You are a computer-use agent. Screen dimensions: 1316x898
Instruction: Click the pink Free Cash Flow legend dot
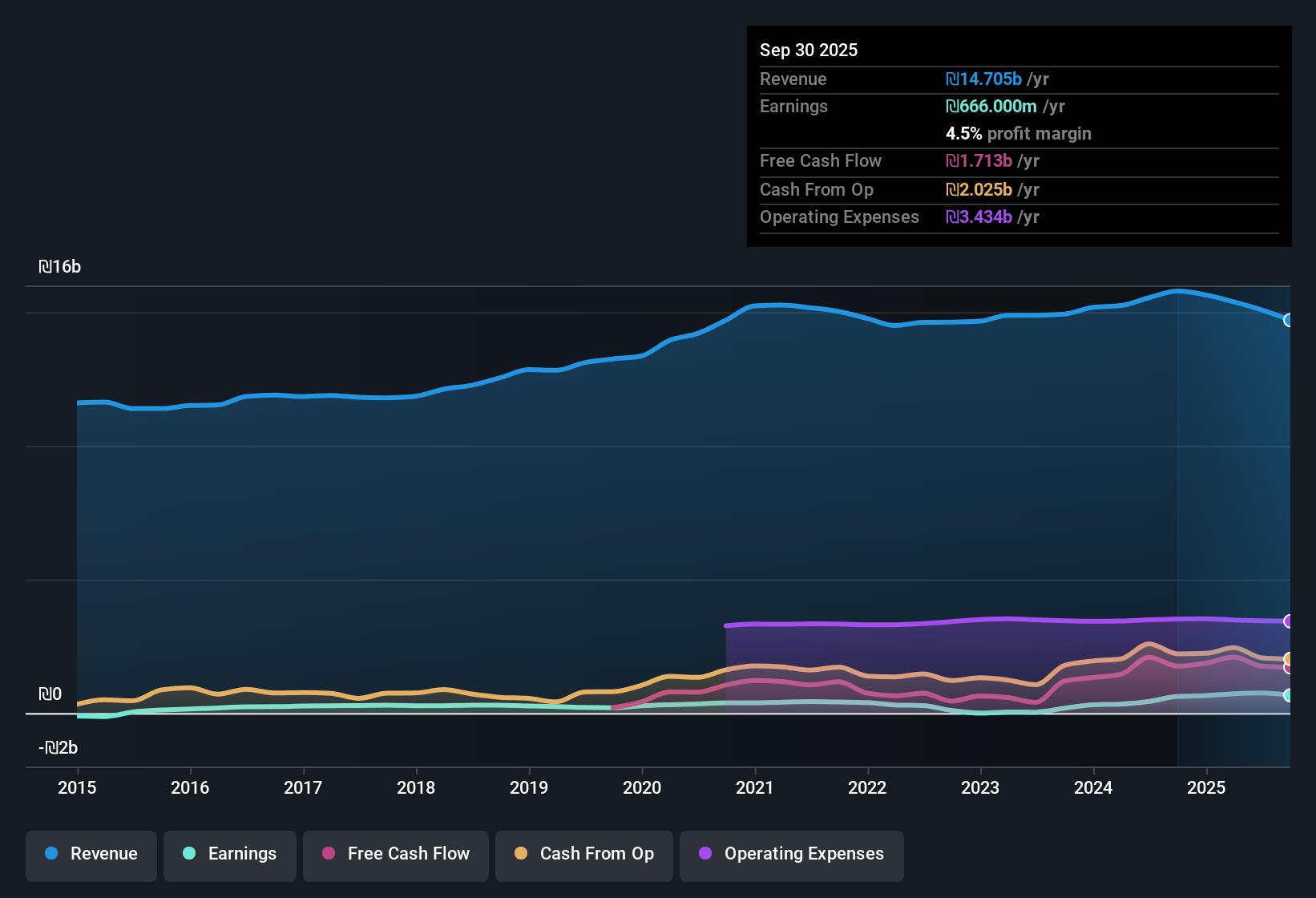tap(328, 854)
